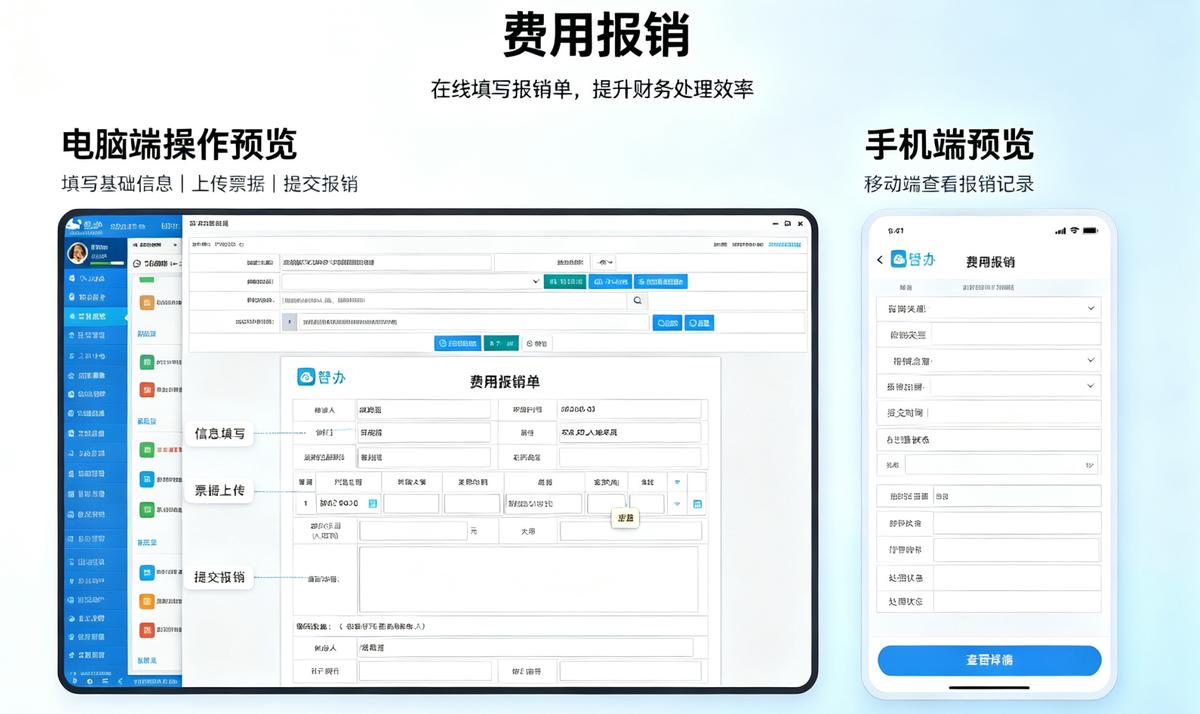
Task: Tap the 智办 logo in phone header
Action: tap(913, 259)
